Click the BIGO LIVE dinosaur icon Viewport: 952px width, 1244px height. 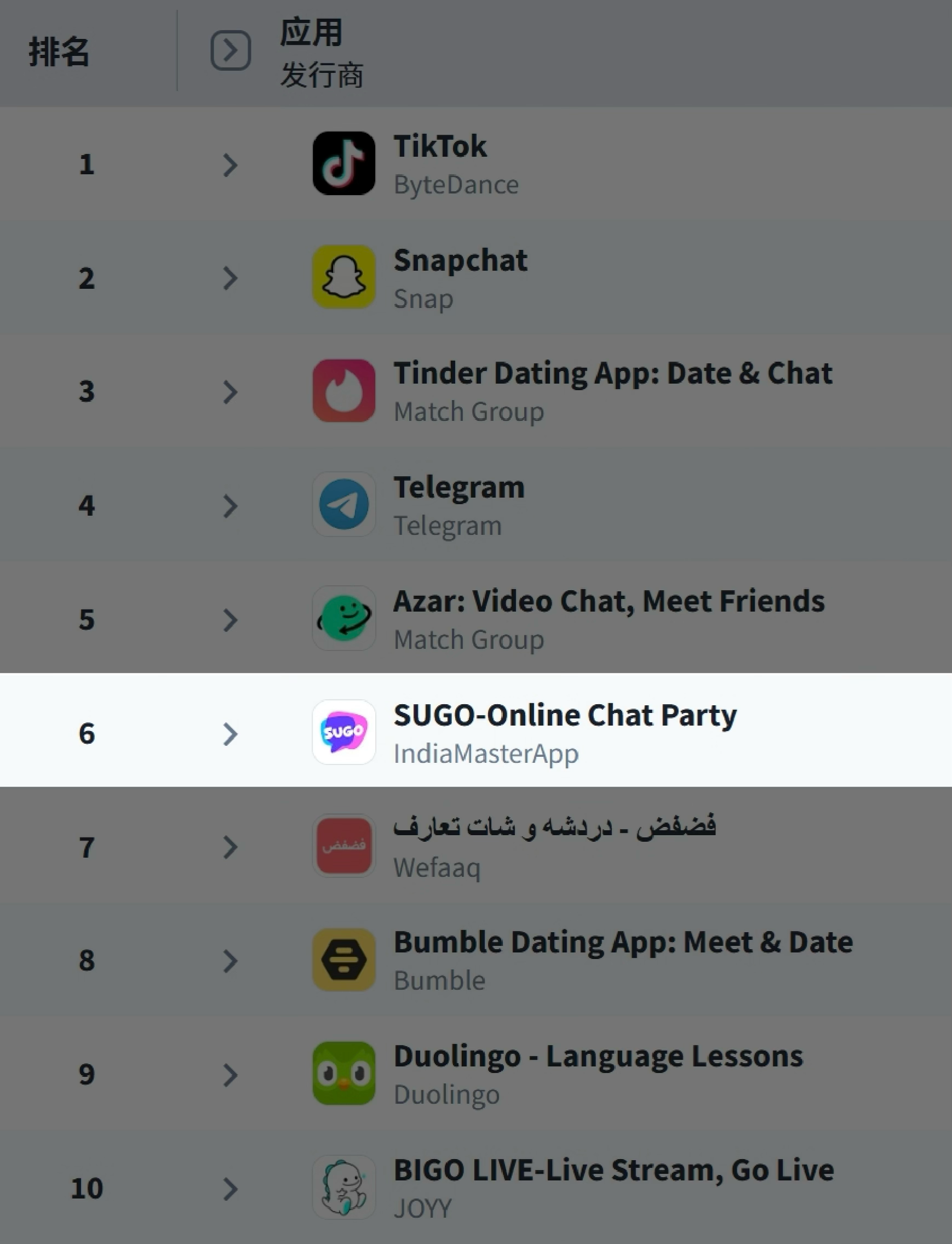coord(343,1187)
